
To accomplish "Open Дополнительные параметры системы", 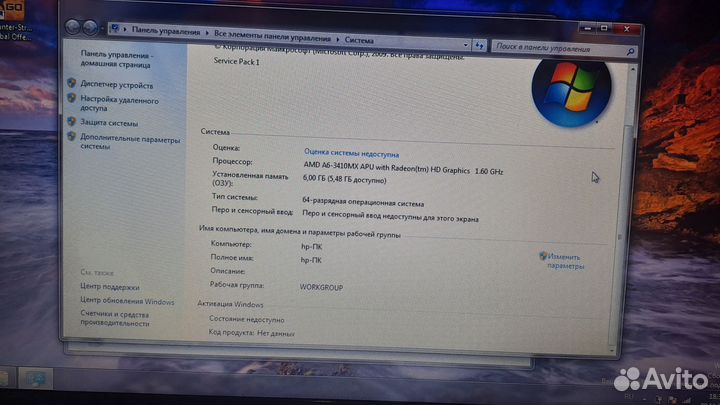I will coord(130,141).
